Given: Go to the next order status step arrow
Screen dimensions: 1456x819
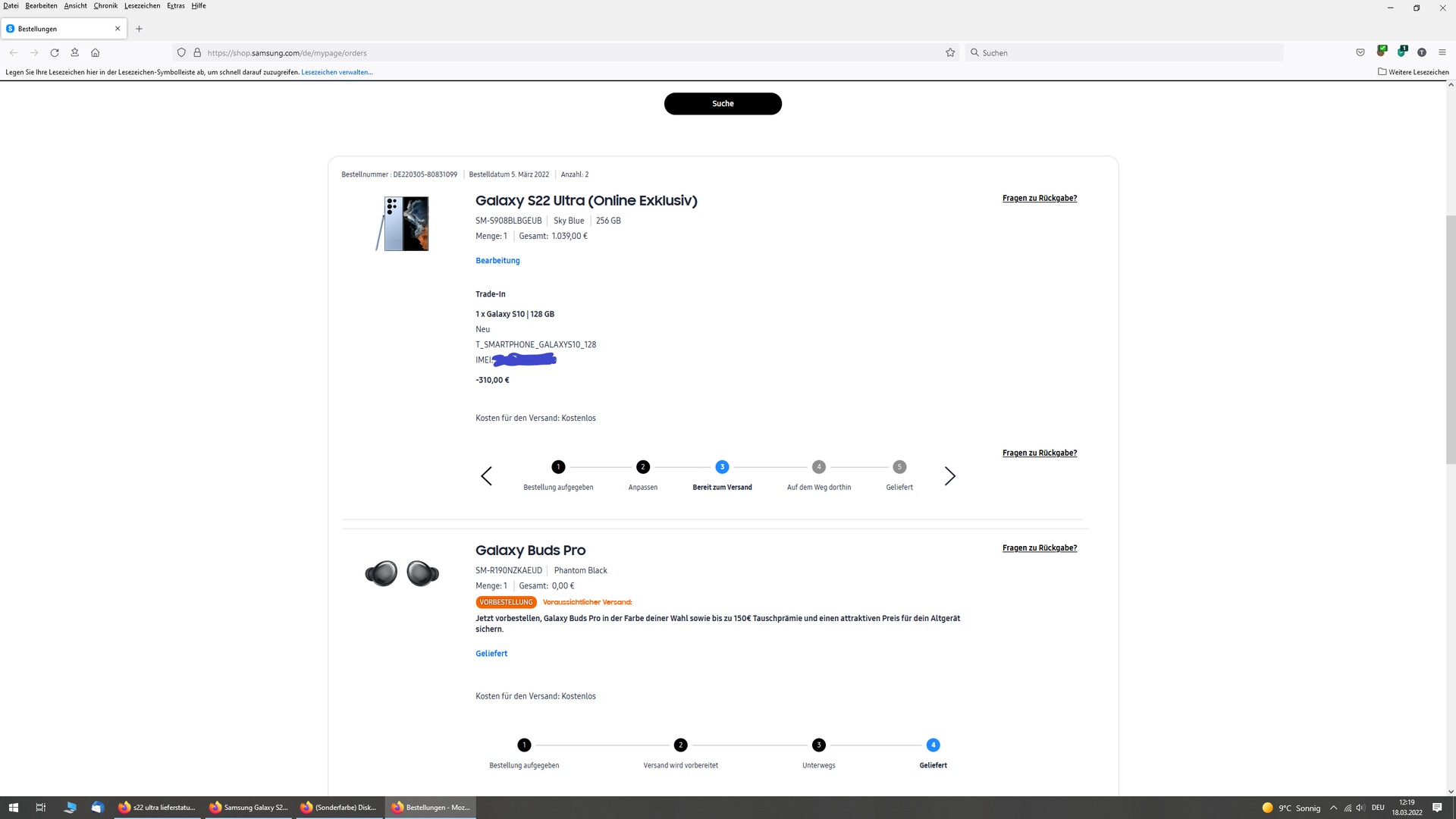Looking at the screenshot, I should (949, 476).
